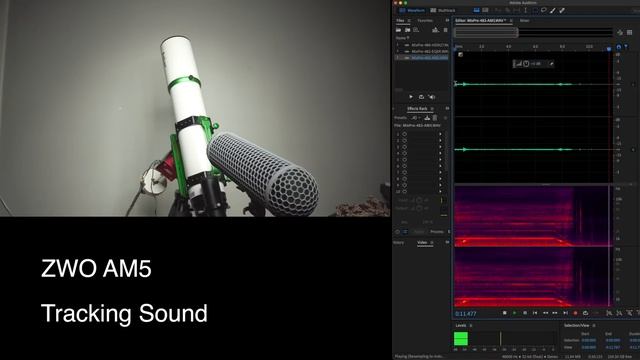640x360 pixels.
Task: Select the Time Selection tool
Action: point(526,10)
